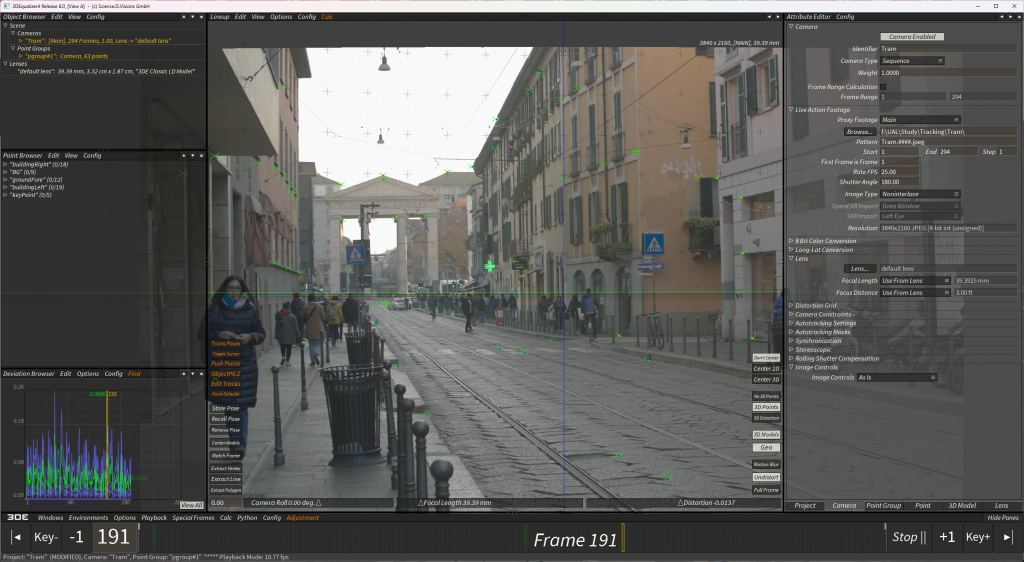1024x562 pixels.
Task: Open the Proxy Footage dropdown set to Main
Action: 920,119
